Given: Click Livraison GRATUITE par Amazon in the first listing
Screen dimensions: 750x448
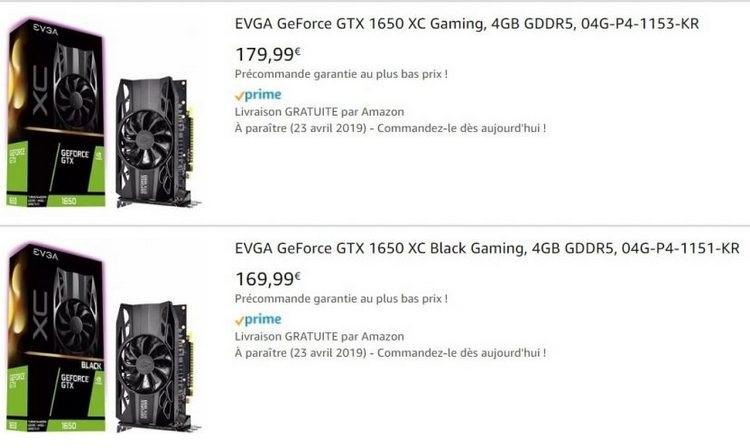Looking at the screenshot, I should pyautogui.click(x=319, y=112).
